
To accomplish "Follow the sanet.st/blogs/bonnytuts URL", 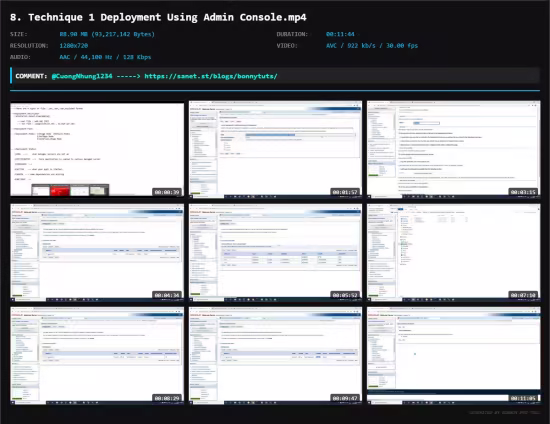I will [x=211, y=76].
